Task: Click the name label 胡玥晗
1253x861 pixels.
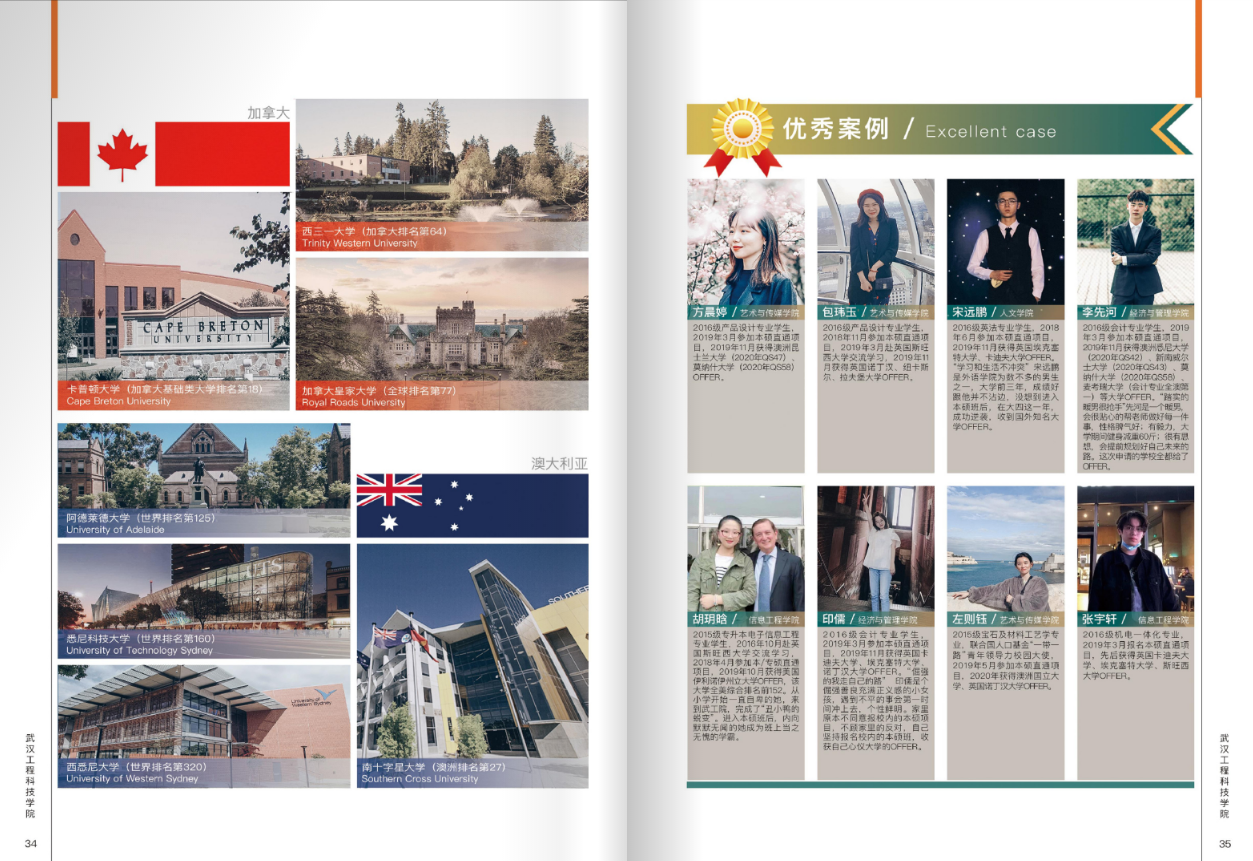Action: (710, 619)
